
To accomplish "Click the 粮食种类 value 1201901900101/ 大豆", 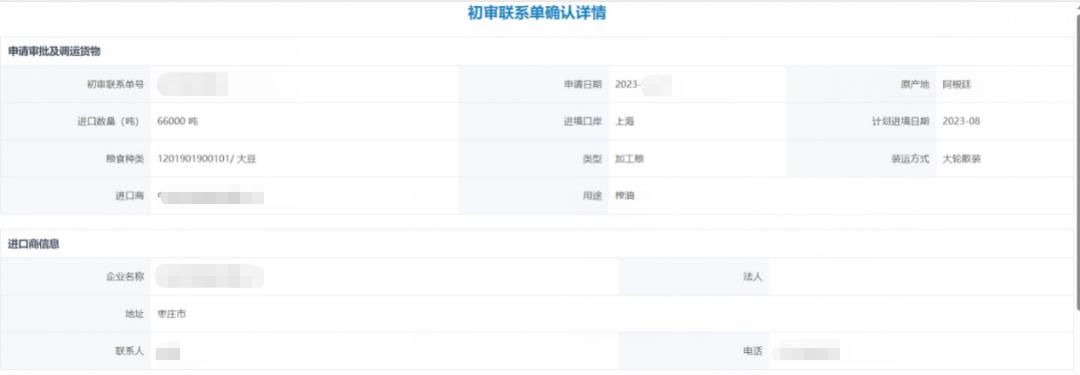I will [x=207, y=159].
